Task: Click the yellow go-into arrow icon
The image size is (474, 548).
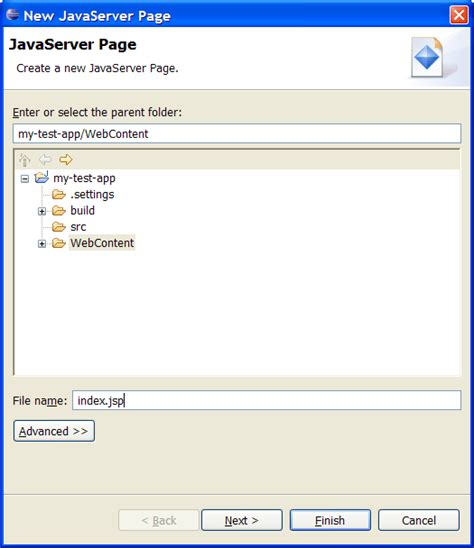Action: point(66,160)
